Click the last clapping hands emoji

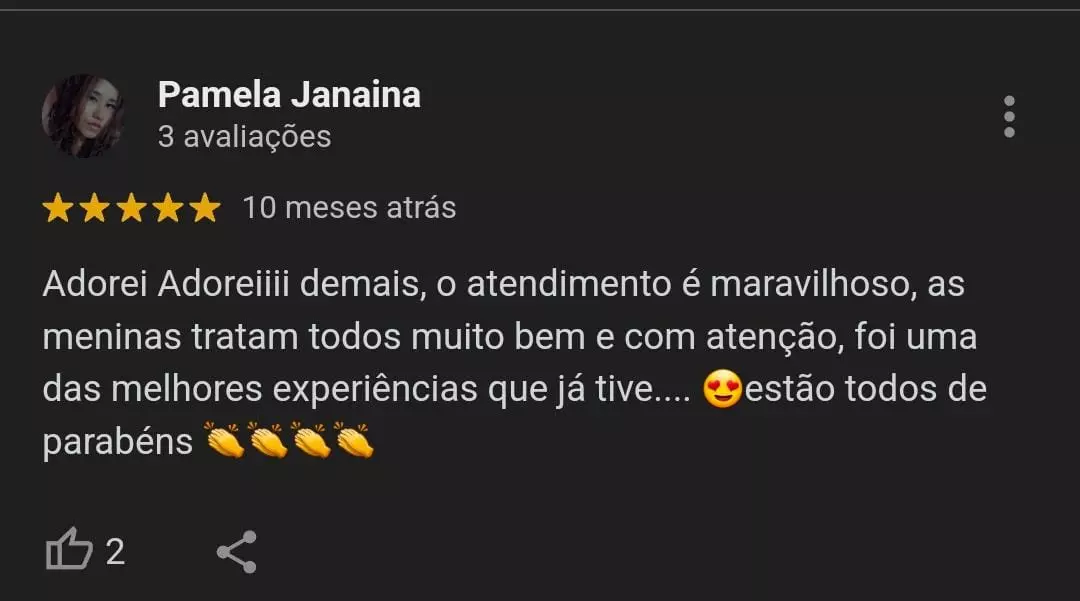(354, 441)
